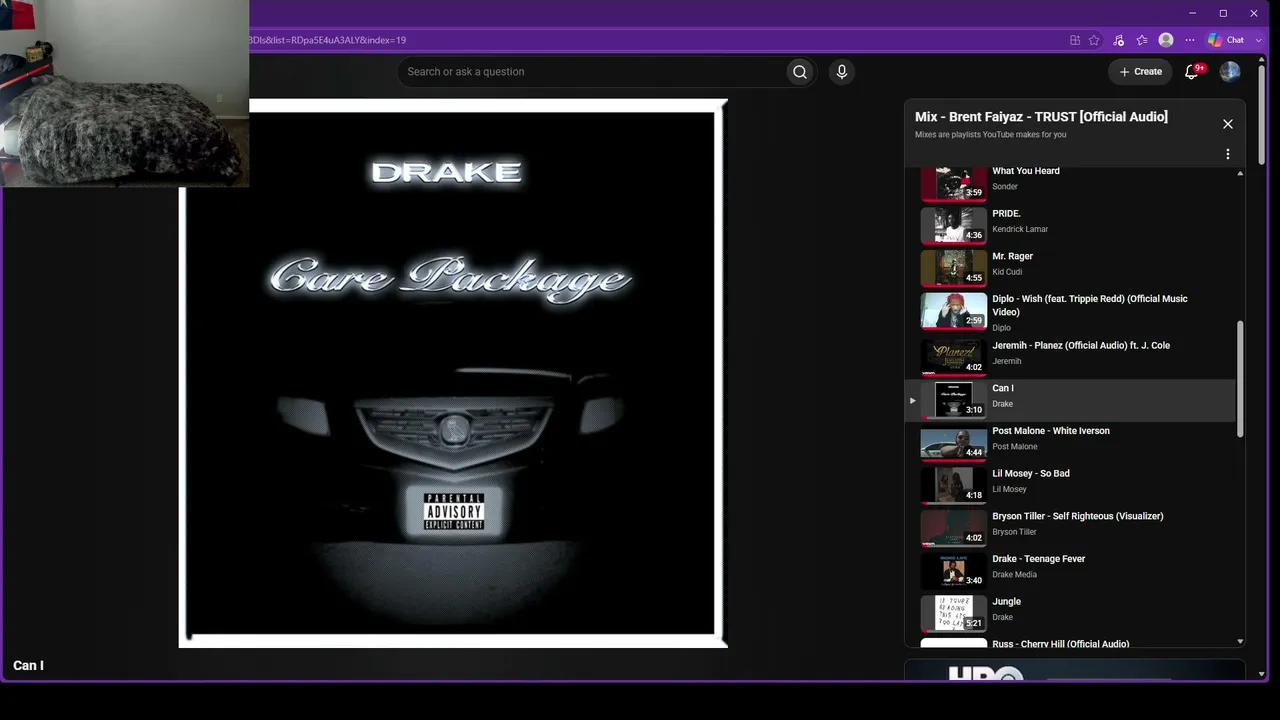Open the Copilot Chat button
Image resolution: width=1280 pixels, height=720 pixels.
tap(1226, 40)
